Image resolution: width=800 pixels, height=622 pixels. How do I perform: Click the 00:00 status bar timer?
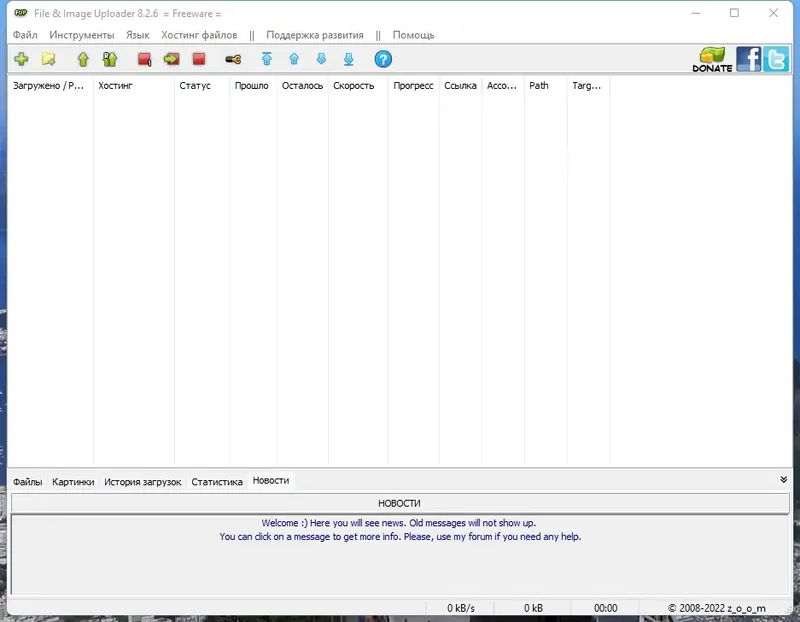[x=606, y=608]
